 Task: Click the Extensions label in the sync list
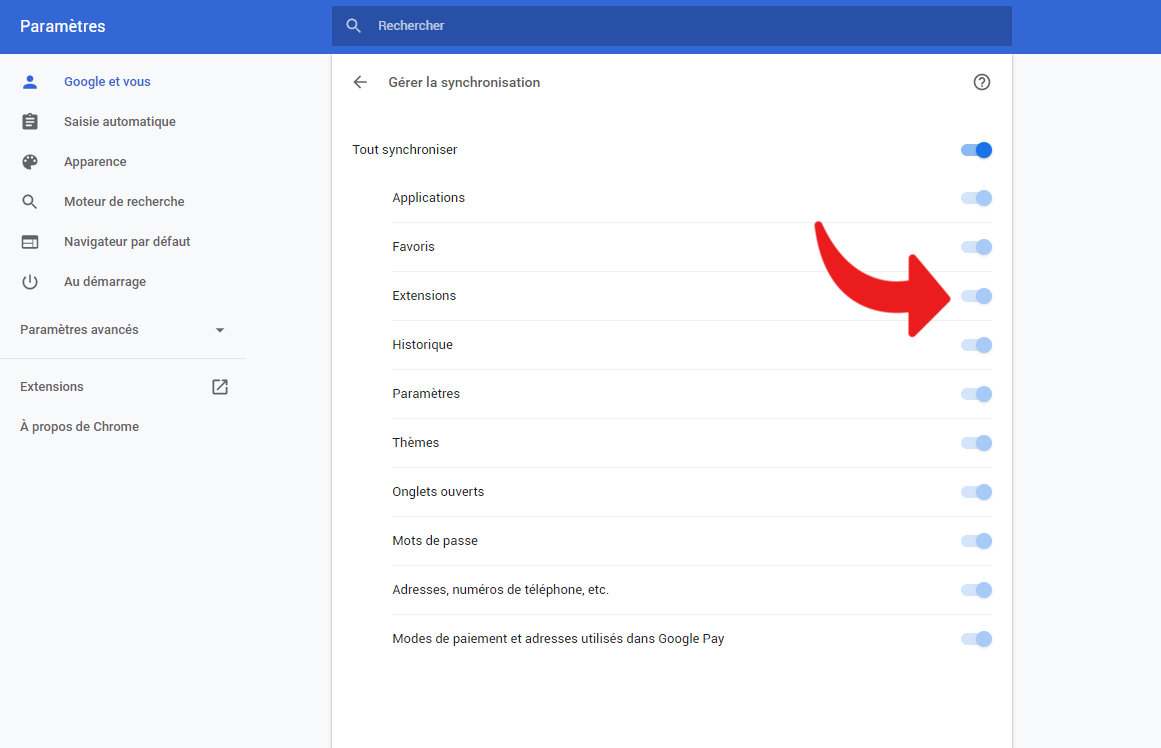[424, 295]
